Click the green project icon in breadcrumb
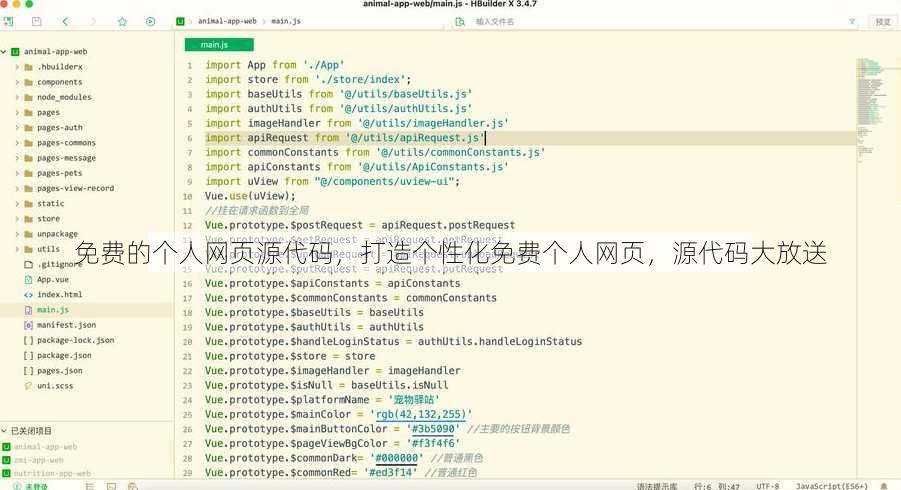This screenshot has width=901, height=490. 180,21
